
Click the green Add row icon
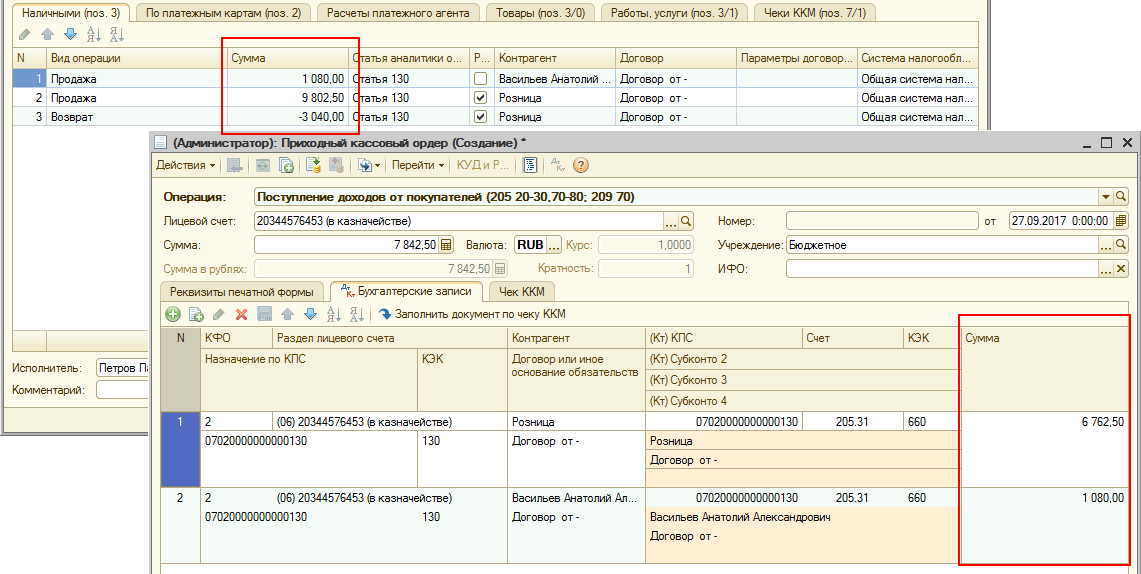(x=173, y=314)
